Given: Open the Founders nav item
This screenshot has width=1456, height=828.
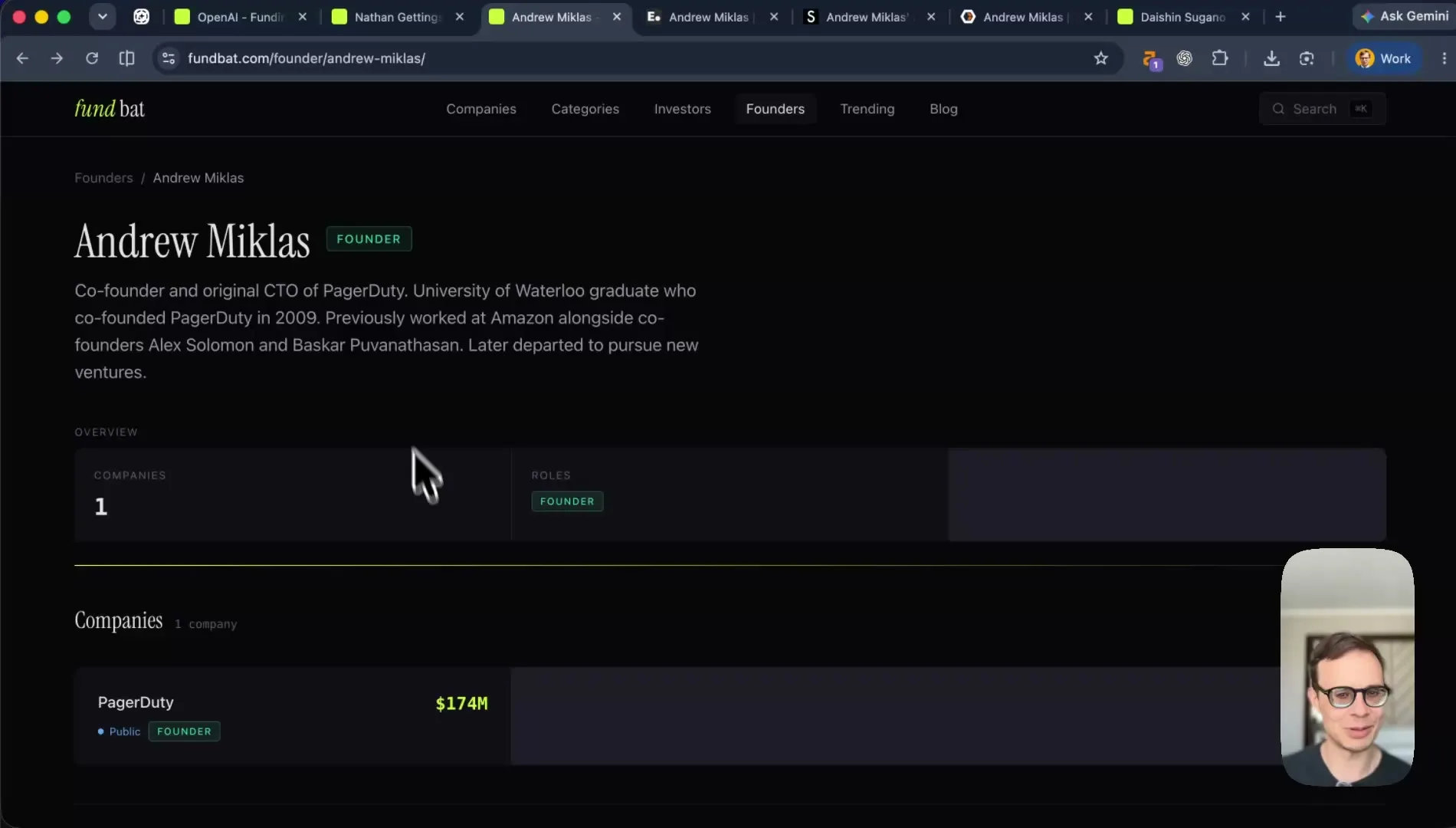Looking at the screenshot, I should (775, 109).
